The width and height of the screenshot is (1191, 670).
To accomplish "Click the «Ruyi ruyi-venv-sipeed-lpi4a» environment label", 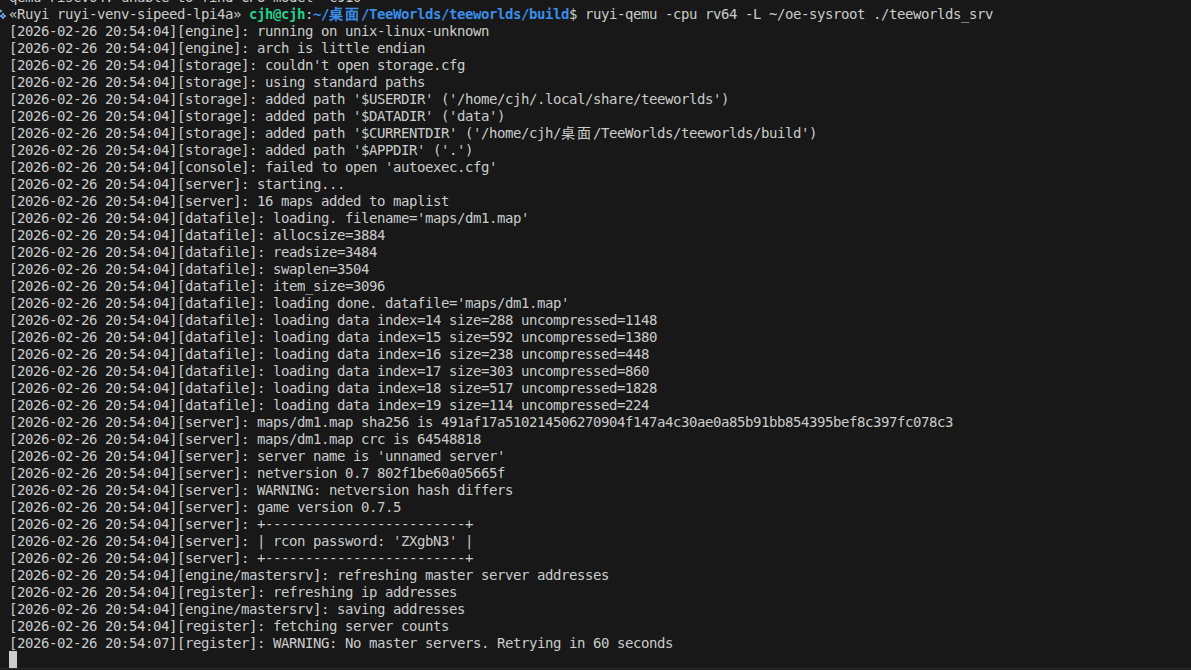I will click(x=125, y=15).
